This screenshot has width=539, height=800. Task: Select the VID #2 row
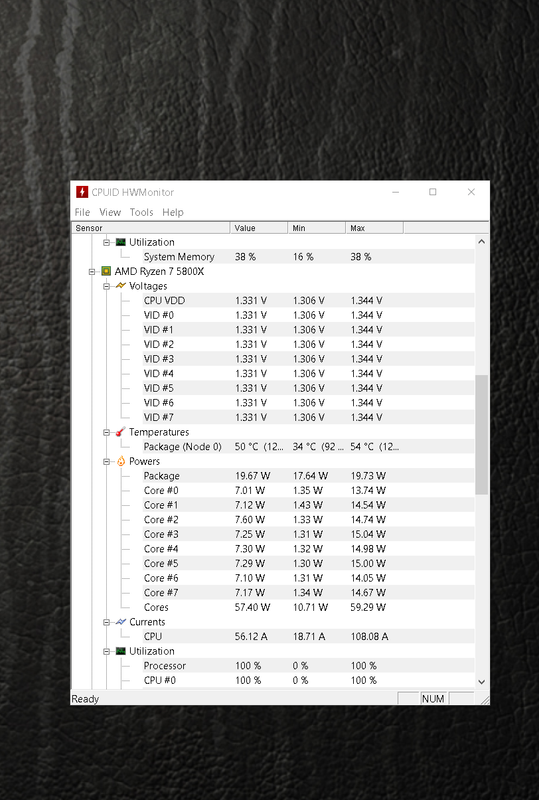(308, 344)
